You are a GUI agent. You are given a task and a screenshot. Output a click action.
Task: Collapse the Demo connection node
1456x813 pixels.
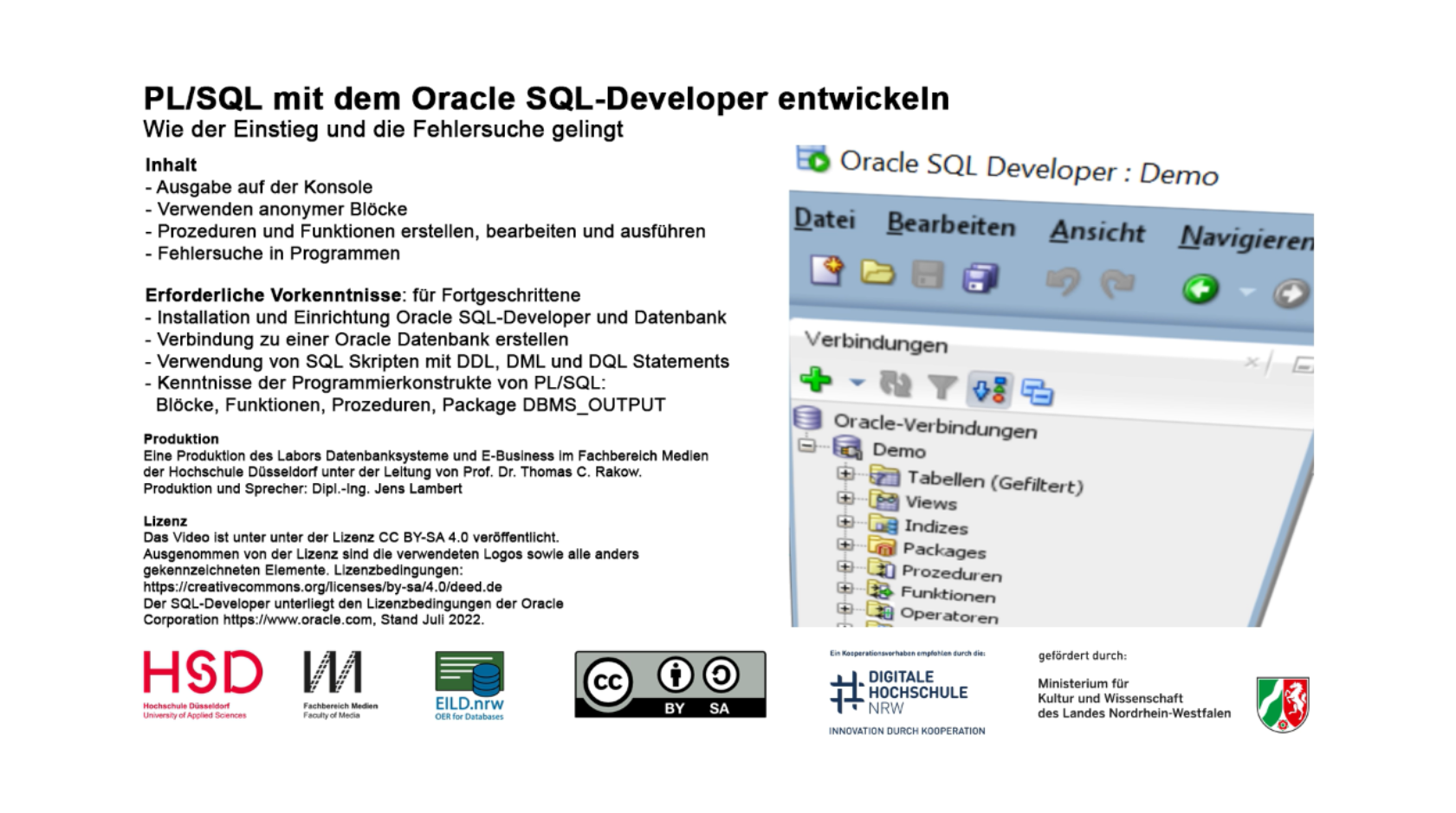[x=806, y=447]
